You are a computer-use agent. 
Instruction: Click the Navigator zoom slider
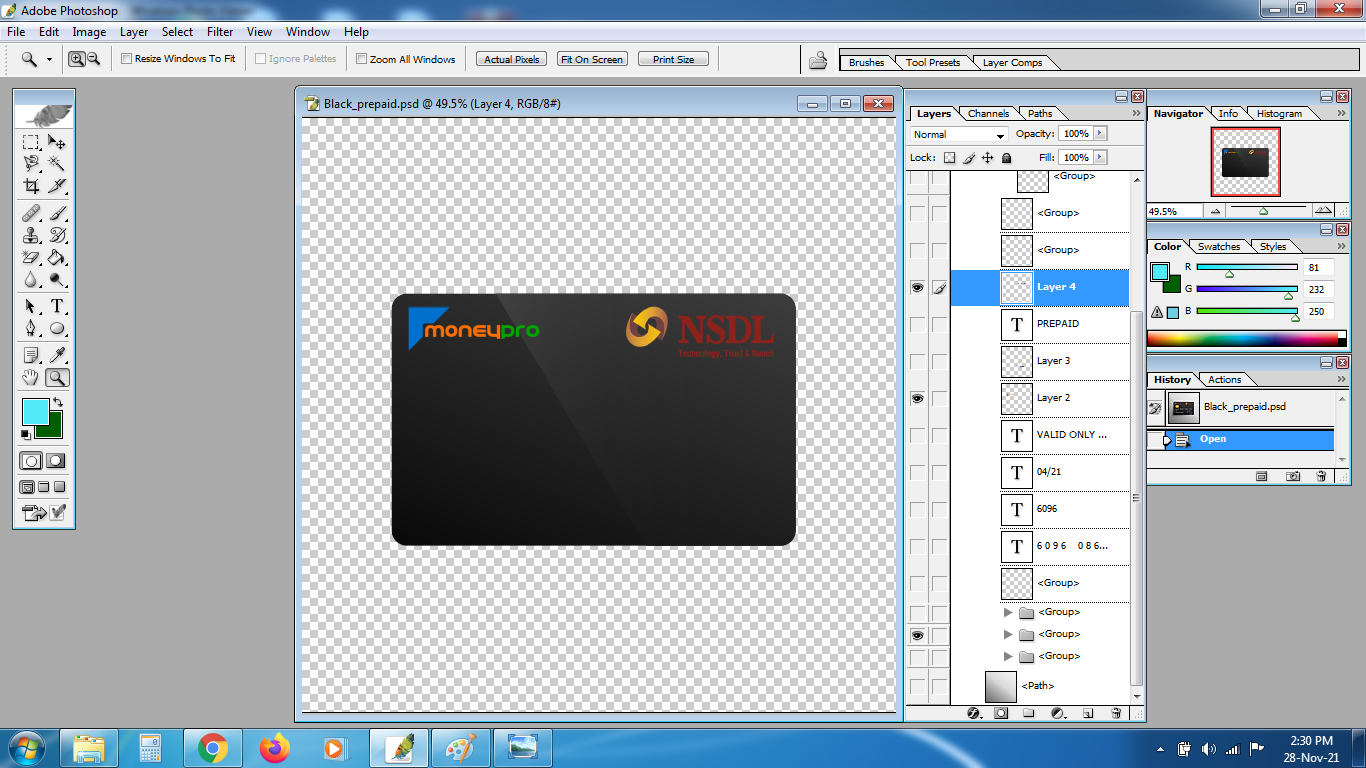[x=1263, y=211]
